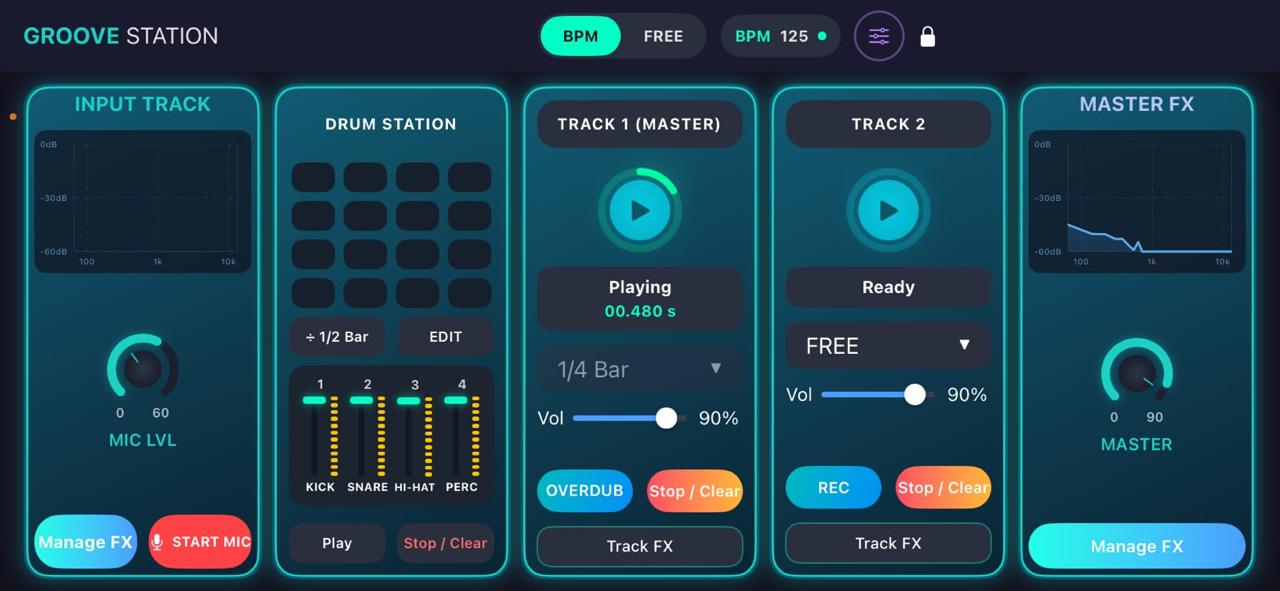The width and height of the screenshot is (1280, 591).
Task: Click the ÷ 1/2 Bar division button
Action: [337, 337]
